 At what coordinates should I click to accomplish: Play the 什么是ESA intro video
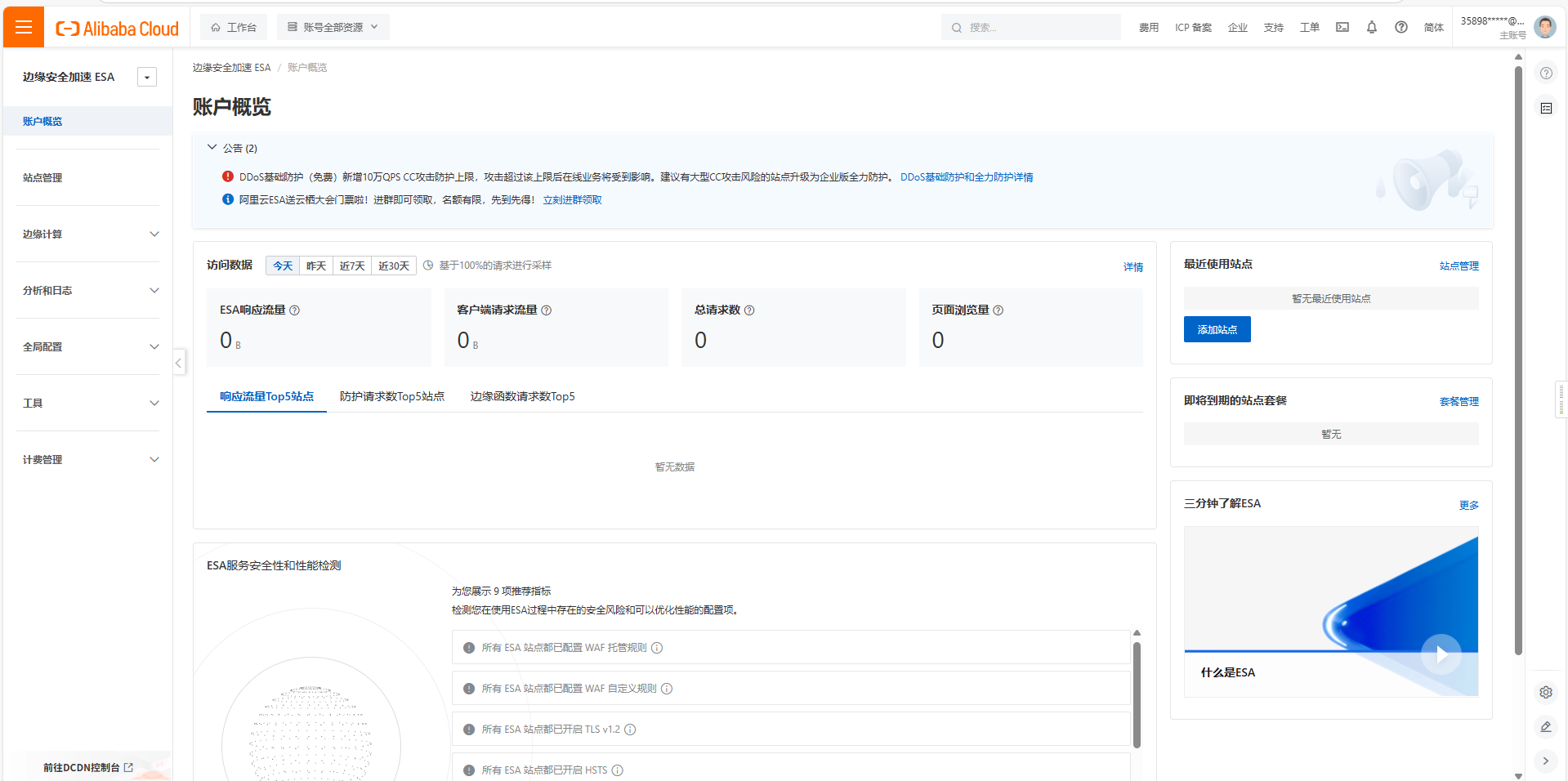click(x=1441, y=654)
